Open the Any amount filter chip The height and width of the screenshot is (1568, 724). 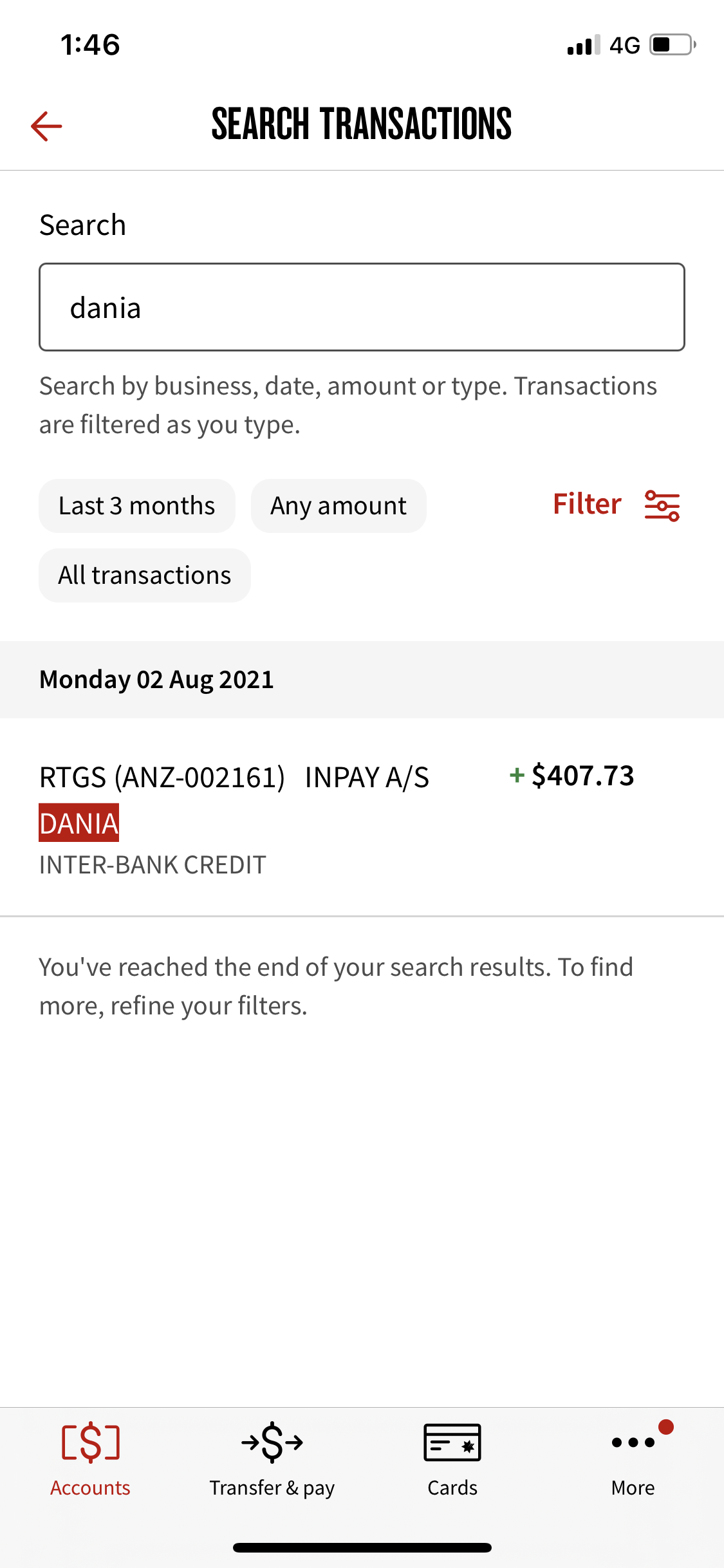click(339, 506)
